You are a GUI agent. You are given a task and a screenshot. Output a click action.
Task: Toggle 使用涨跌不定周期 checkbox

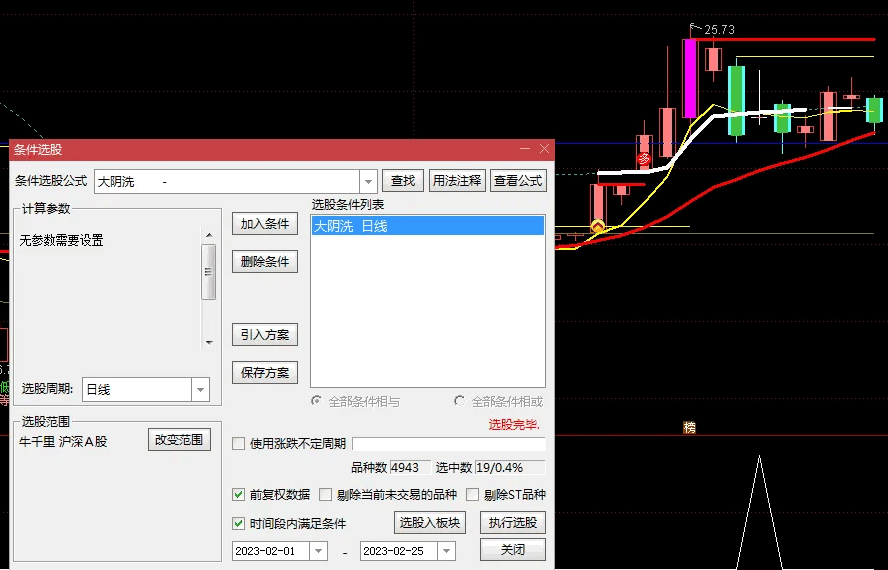pyautogui.click(x=238, y=444)
